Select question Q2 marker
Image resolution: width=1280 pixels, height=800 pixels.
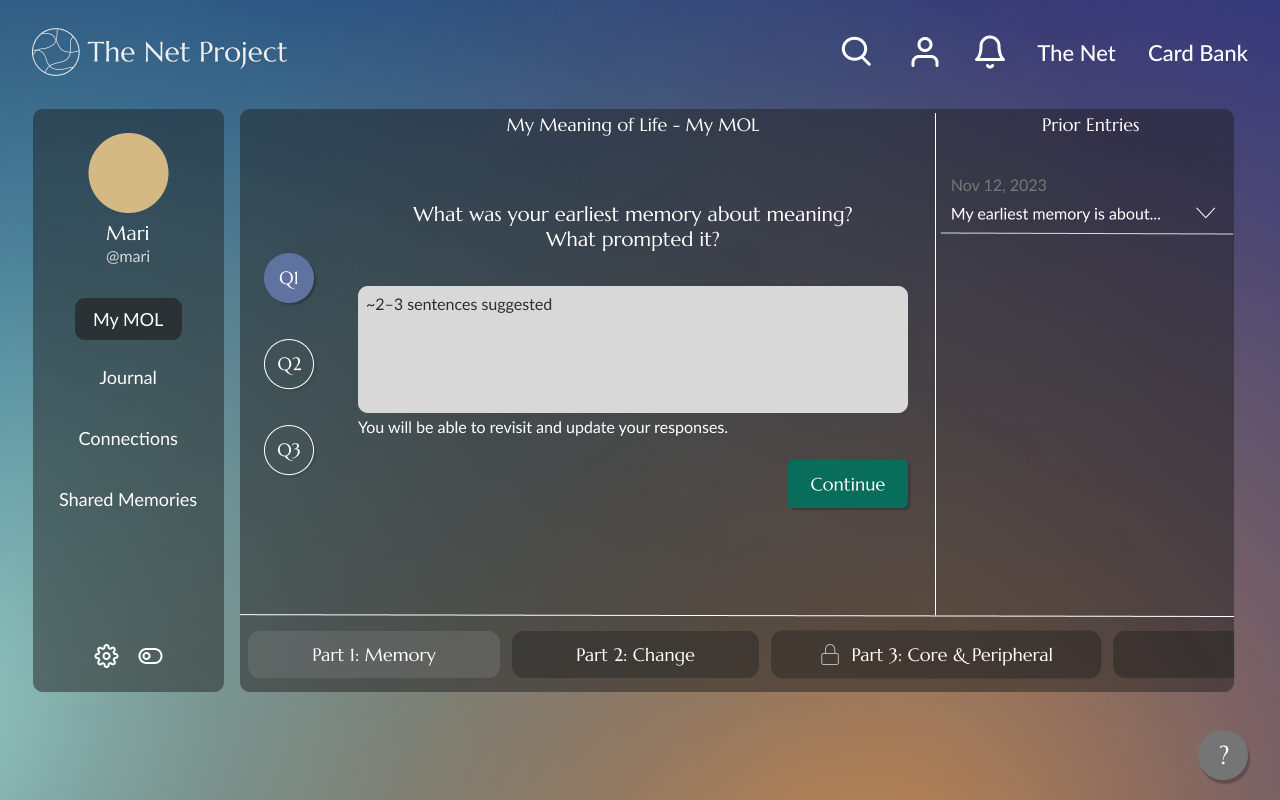tap(288, 364)
